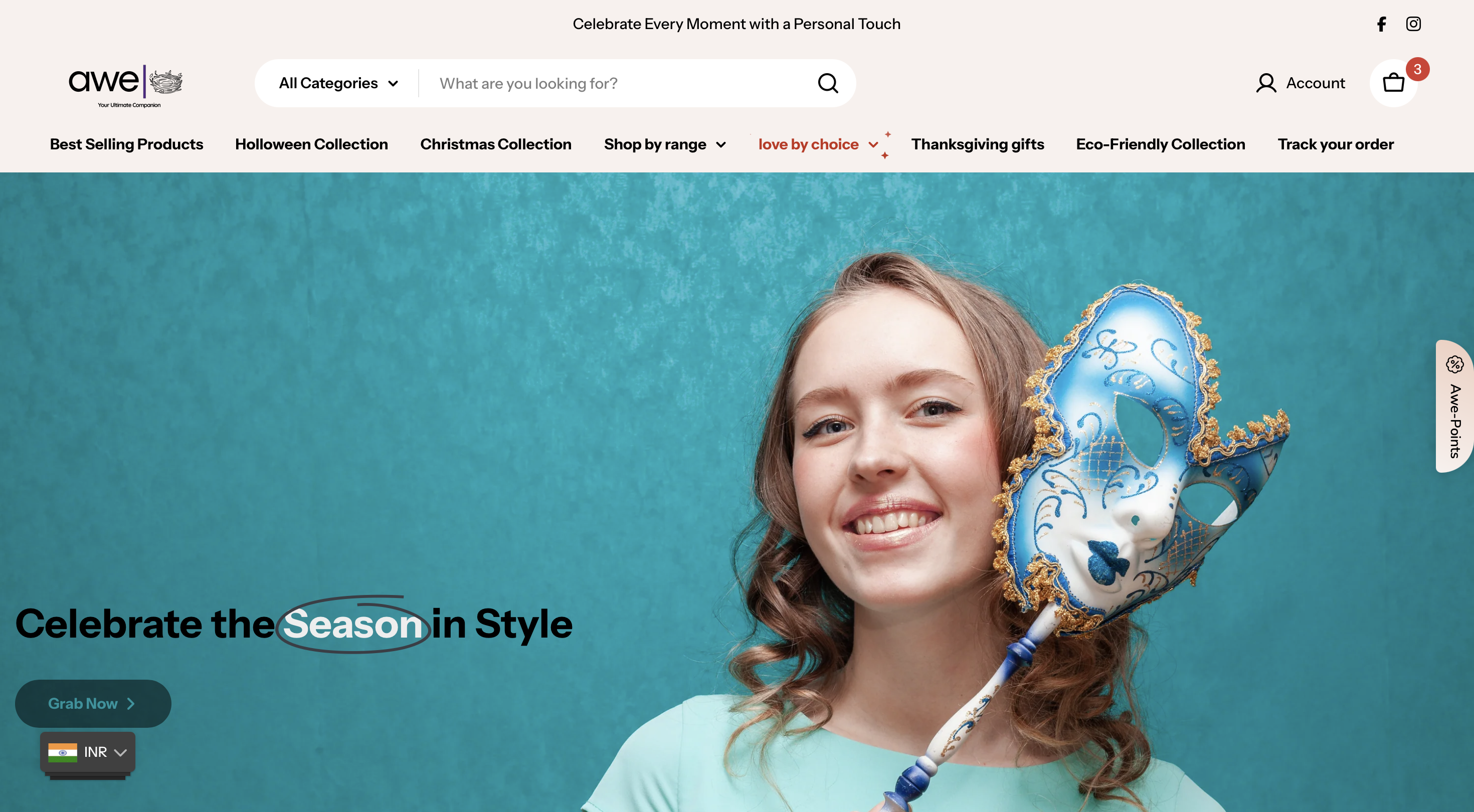Click the India flag icon
Image resolution: width=1474 pixels, height=812 pixels.
tap(62, 752)
